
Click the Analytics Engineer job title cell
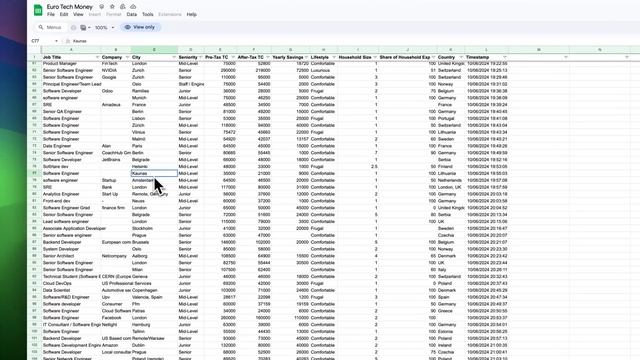point(71,194)
